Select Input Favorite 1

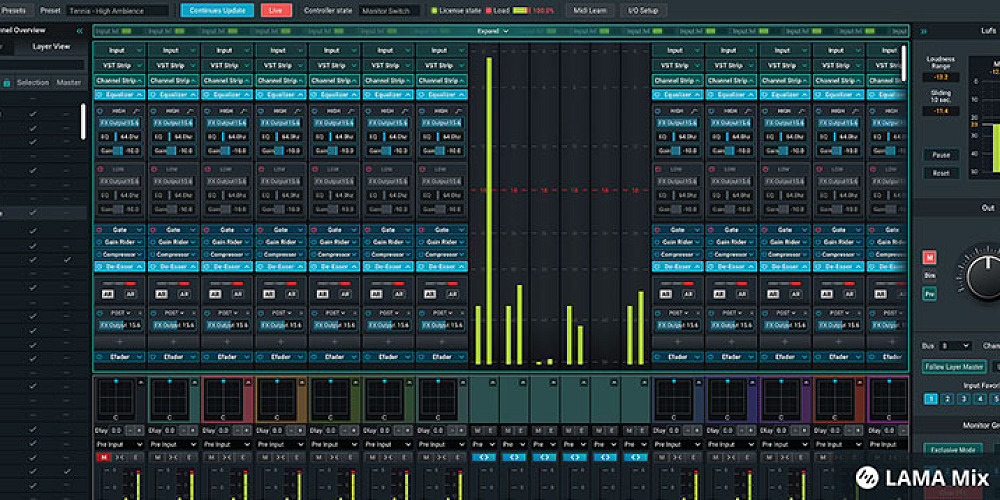[x=930, y=399]
